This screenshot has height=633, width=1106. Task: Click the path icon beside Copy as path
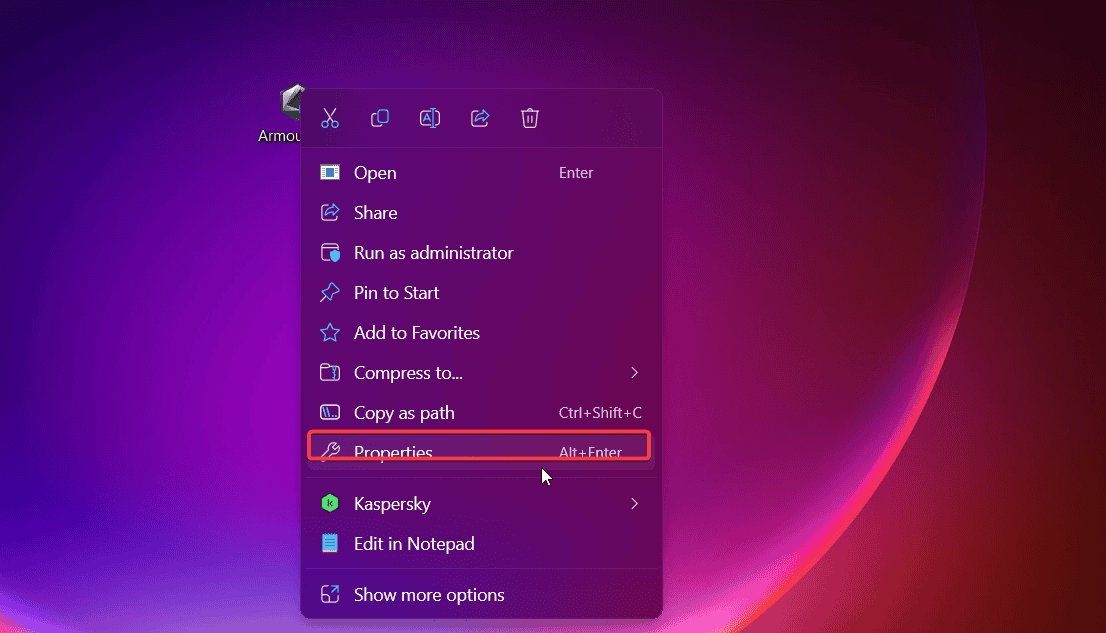tap(329, 412)
